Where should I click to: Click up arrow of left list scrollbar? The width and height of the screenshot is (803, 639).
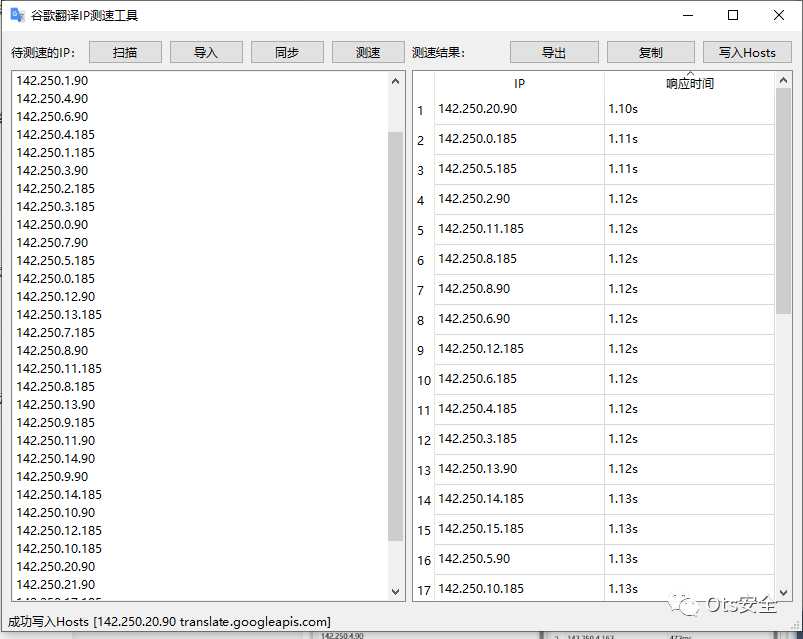(395, 81)
